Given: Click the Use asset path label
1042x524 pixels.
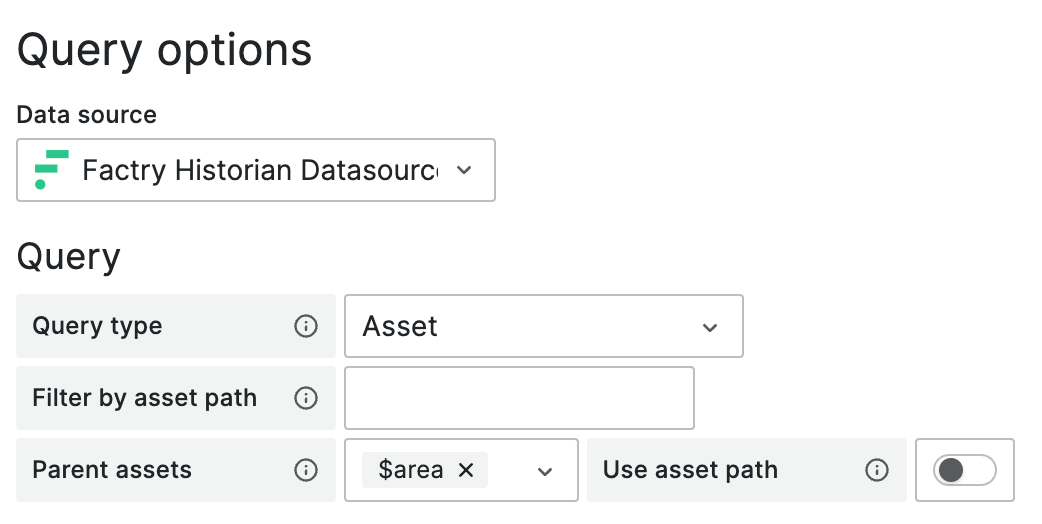Looking at the screenshot, I should (690, 470).
